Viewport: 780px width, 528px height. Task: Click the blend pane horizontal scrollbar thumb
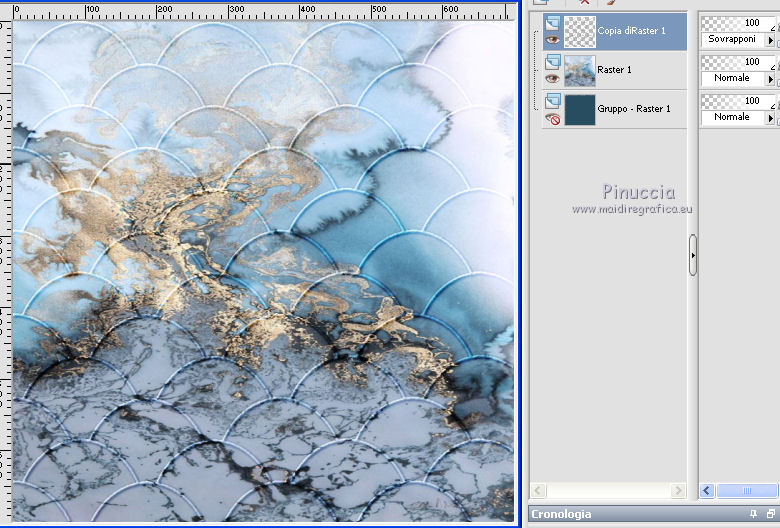click(747, 491)
